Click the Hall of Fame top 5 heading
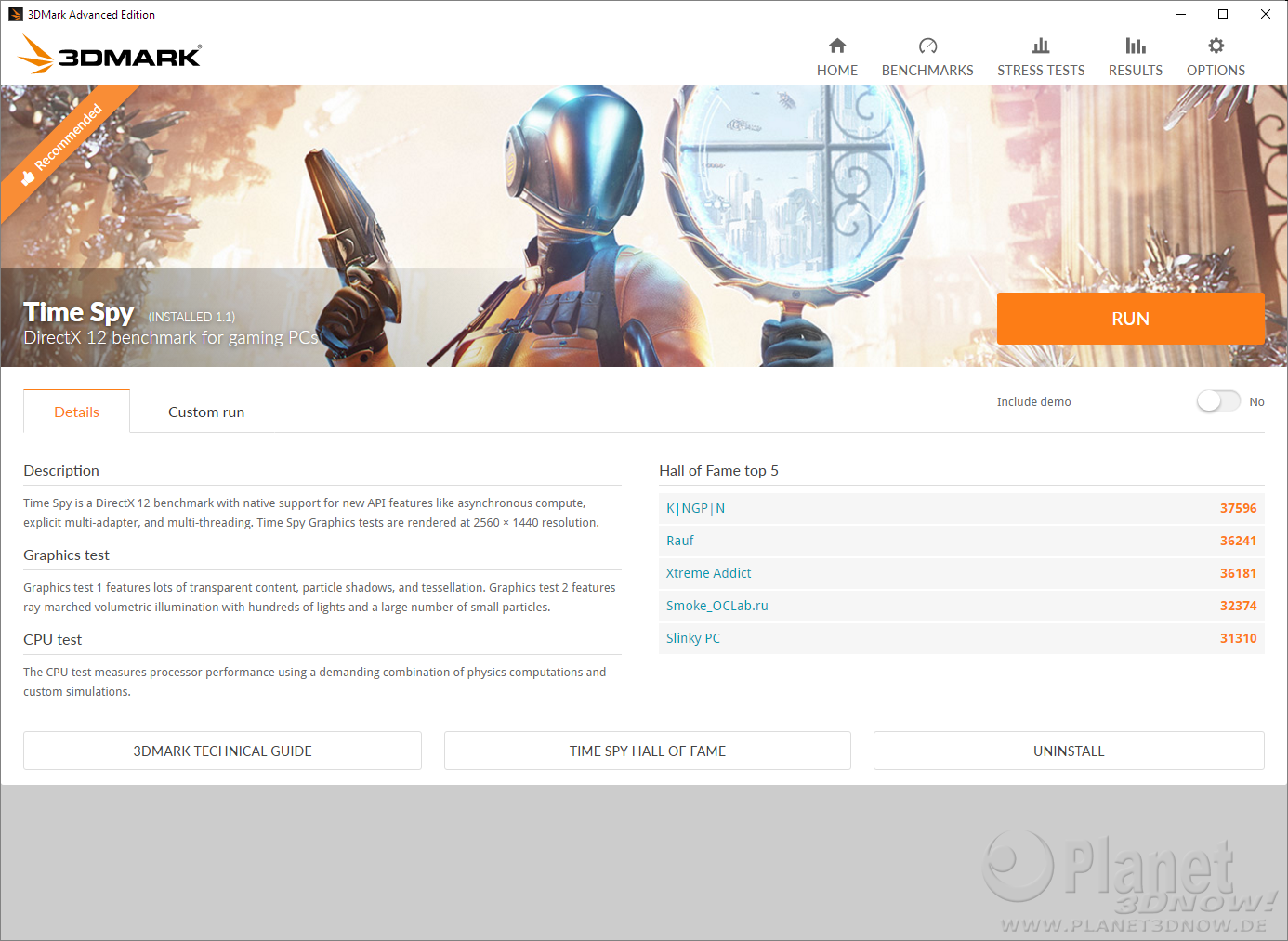 (x=718, y=470)
